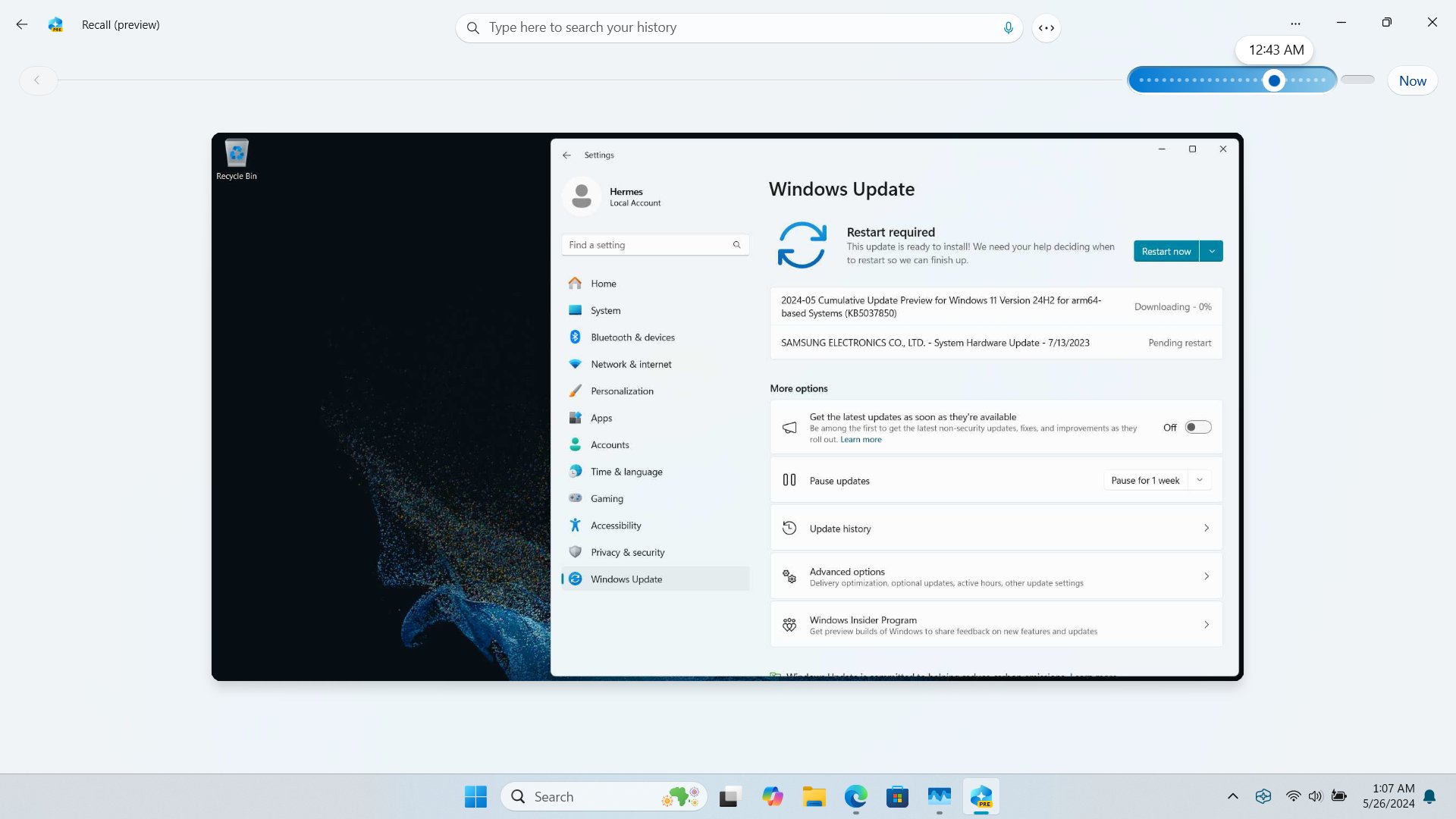Expand Pause updates dropdown options

pos(1200,480)
